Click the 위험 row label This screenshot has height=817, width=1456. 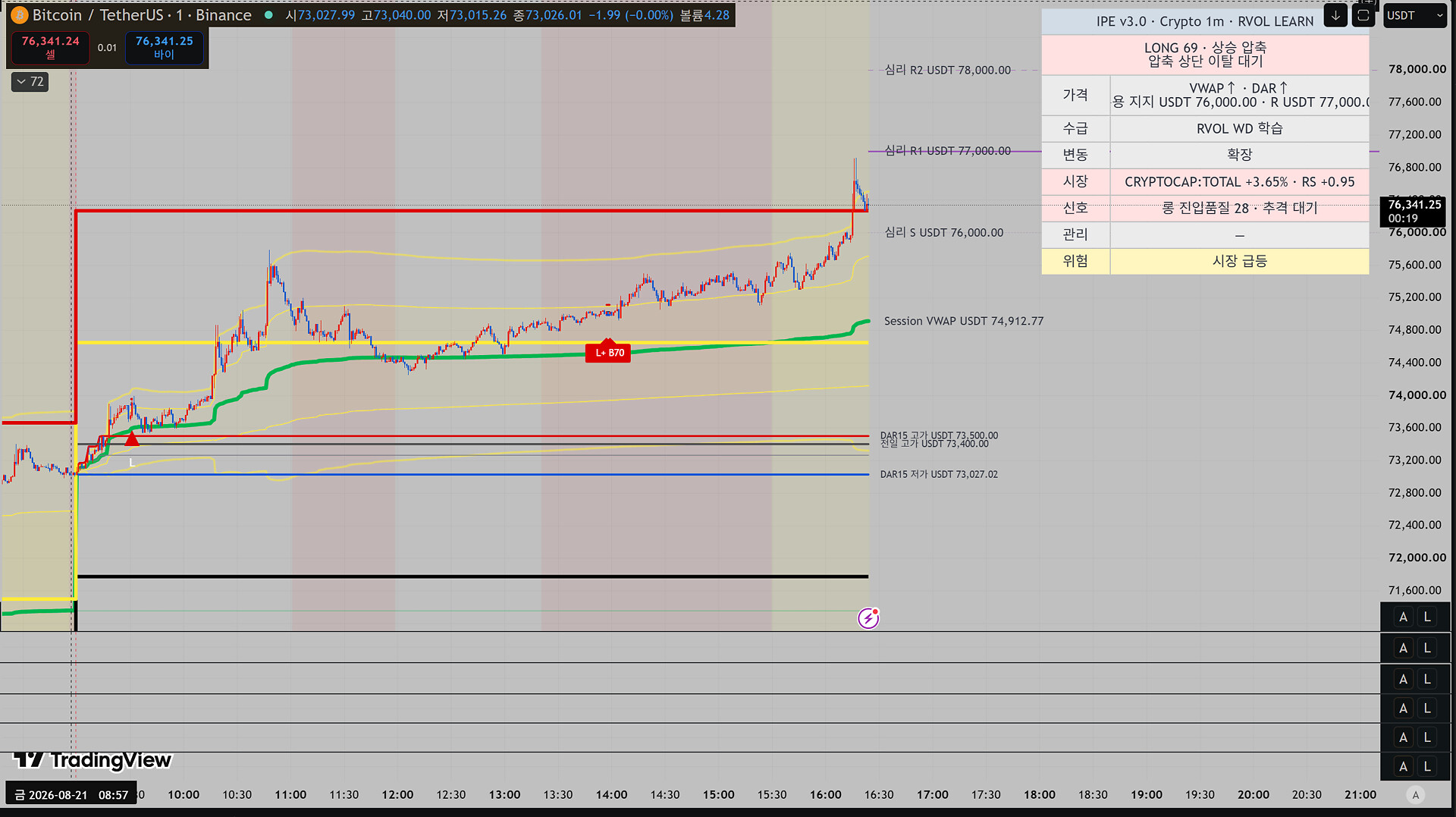click(1075, 261)
